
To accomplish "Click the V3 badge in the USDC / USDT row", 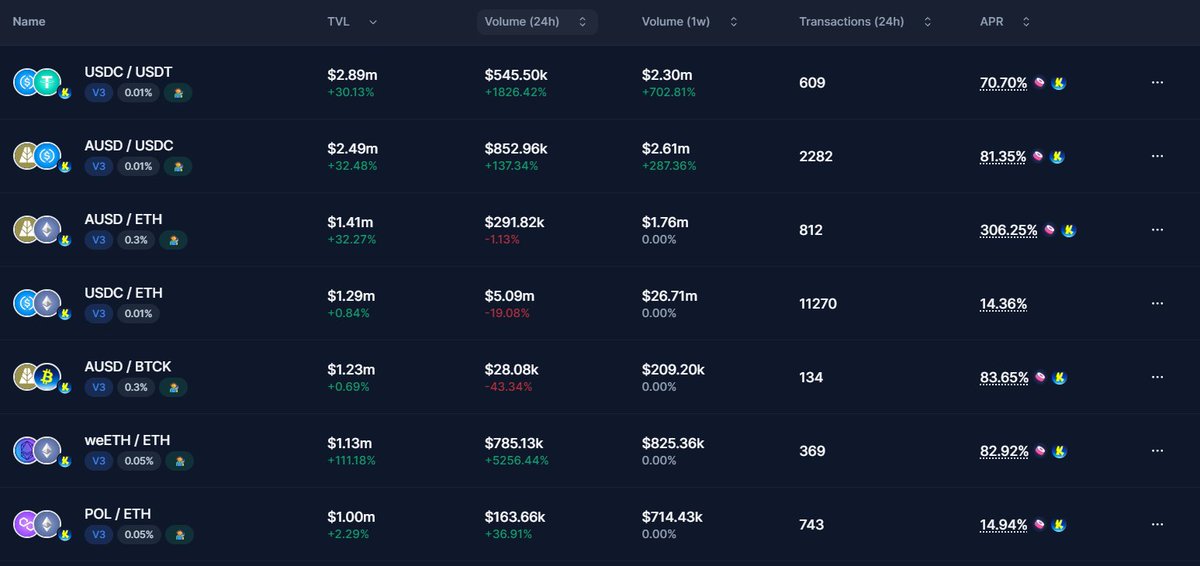I will 98,93.
